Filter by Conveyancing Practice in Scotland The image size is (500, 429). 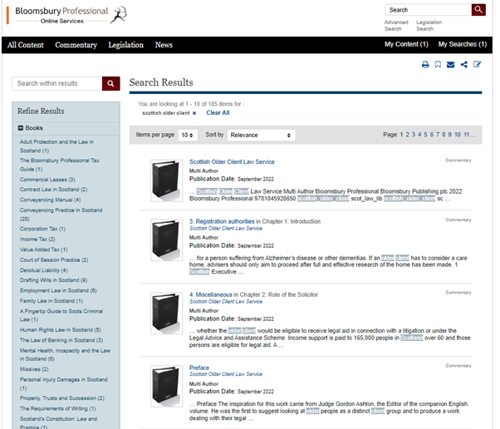pyautogui.click(x=61, y=215)
